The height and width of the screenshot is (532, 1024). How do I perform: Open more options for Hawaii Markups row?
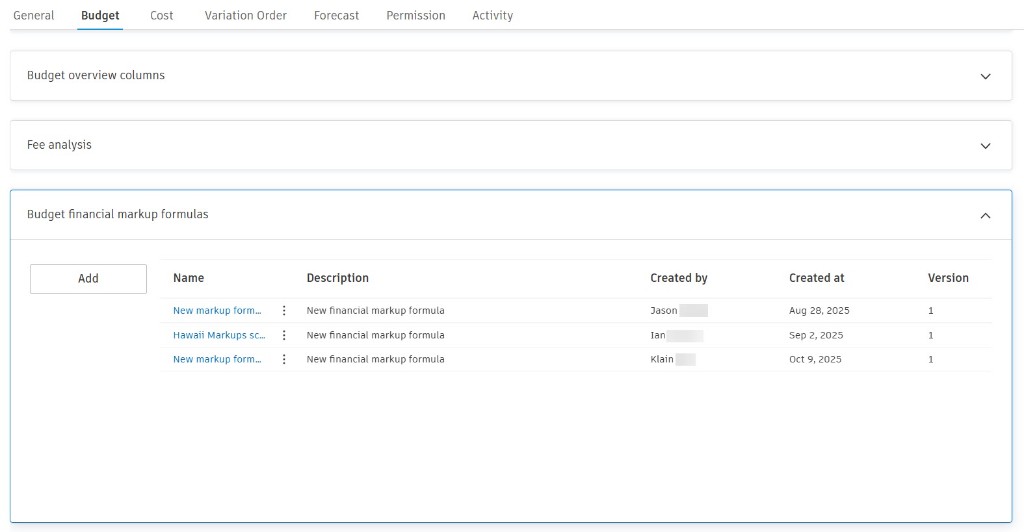[284, 335]
